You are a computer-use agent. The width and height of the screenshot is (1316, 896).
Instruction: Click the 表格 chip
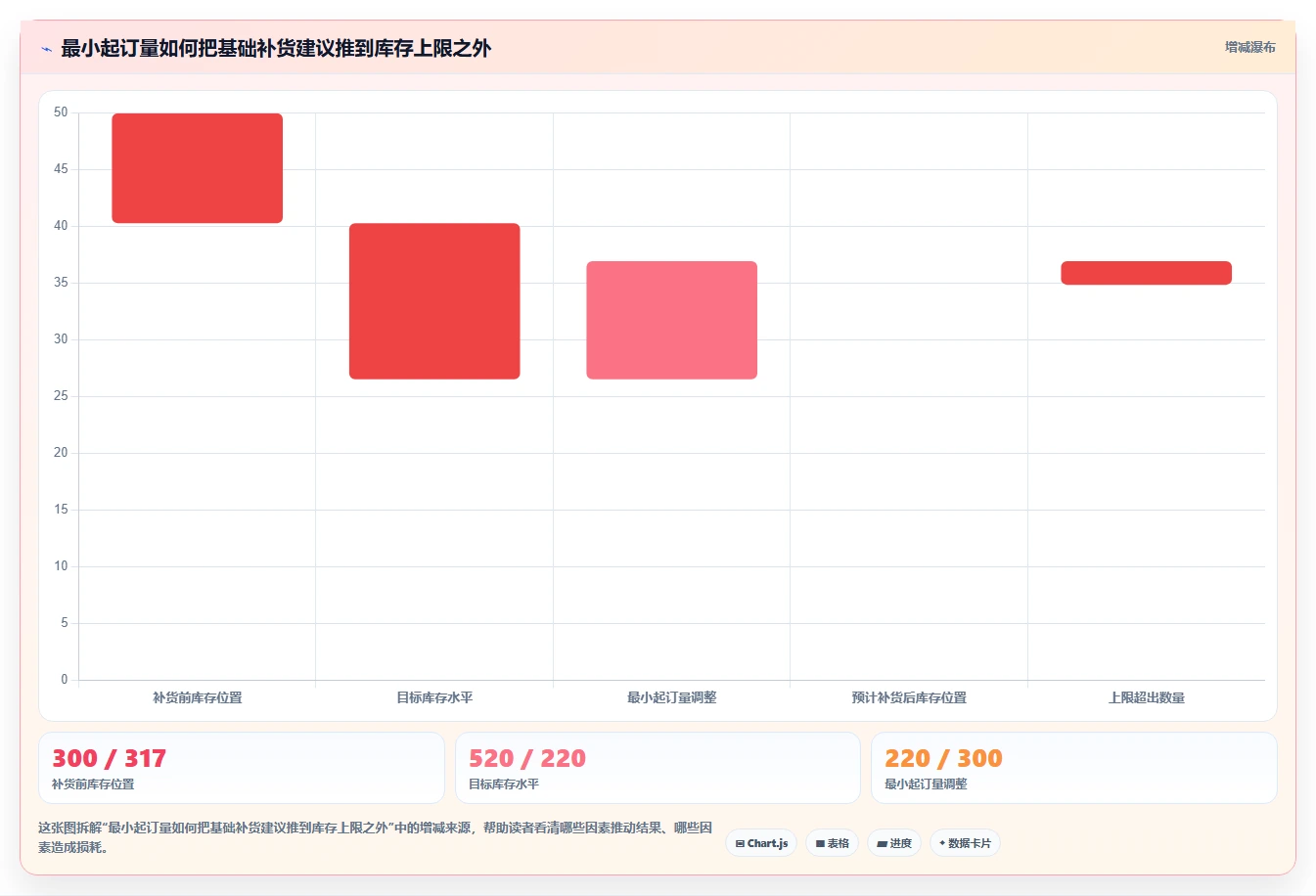[x=832, y=843]
